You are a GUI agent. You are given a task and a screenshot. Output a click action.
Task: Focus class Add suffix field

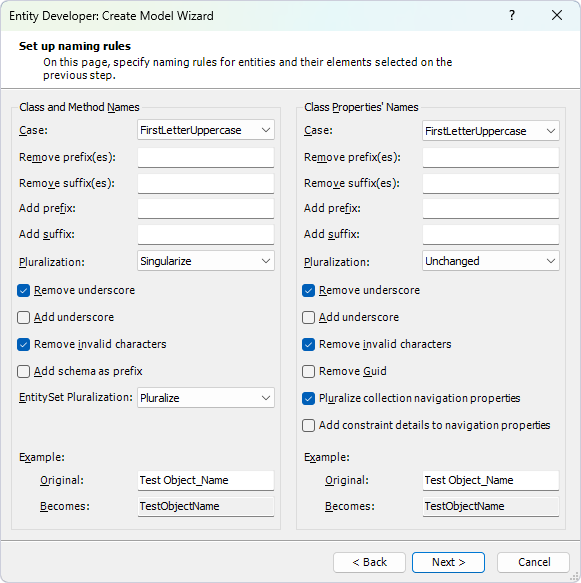pos(206,235)
